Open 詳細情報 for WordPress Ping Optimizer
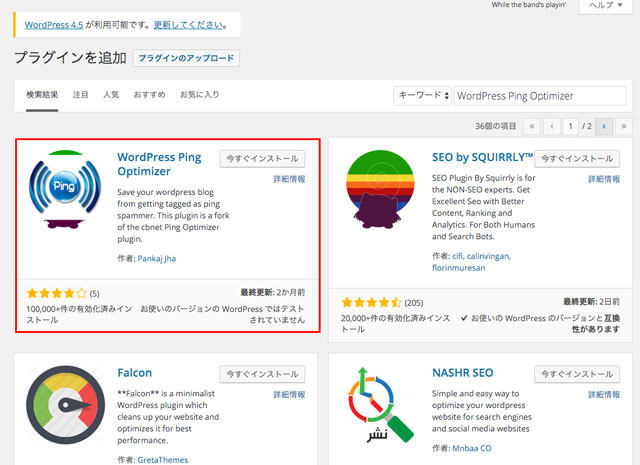 [x=289, y=179]
